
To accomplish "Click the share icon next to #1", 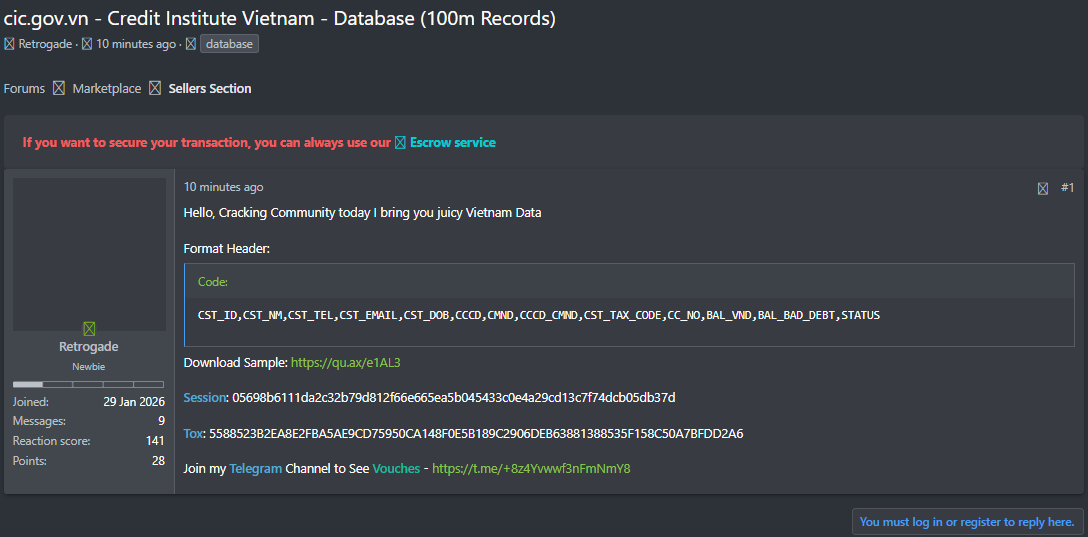I will [x=1043, y=188].
